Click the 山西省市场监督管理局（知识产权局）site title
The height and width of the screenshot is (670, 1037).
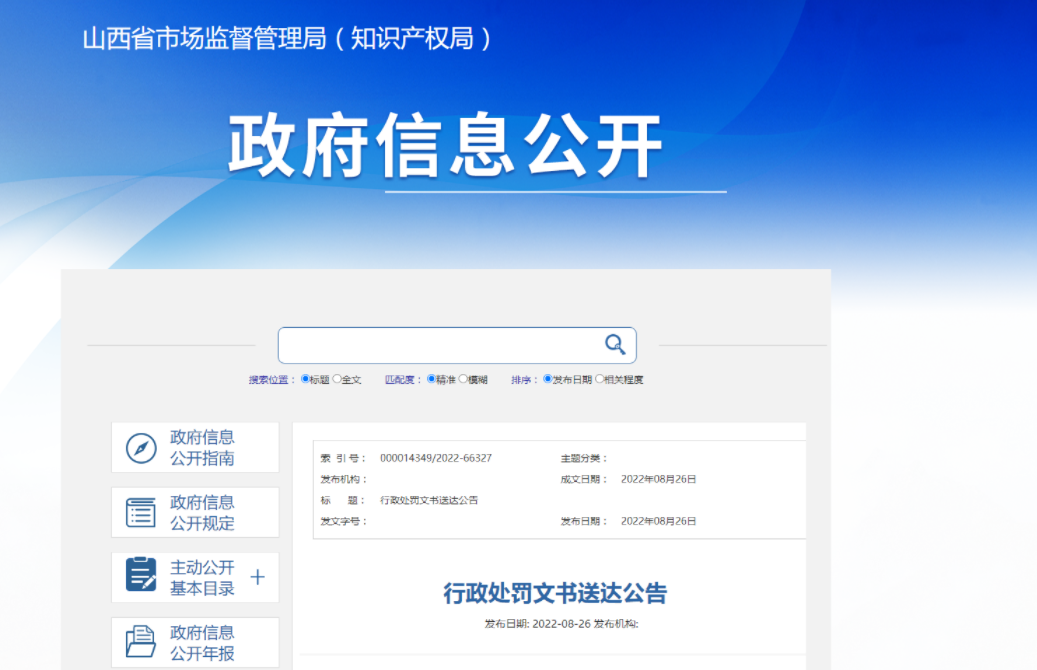pyautogui.click(x=288, y=38)
